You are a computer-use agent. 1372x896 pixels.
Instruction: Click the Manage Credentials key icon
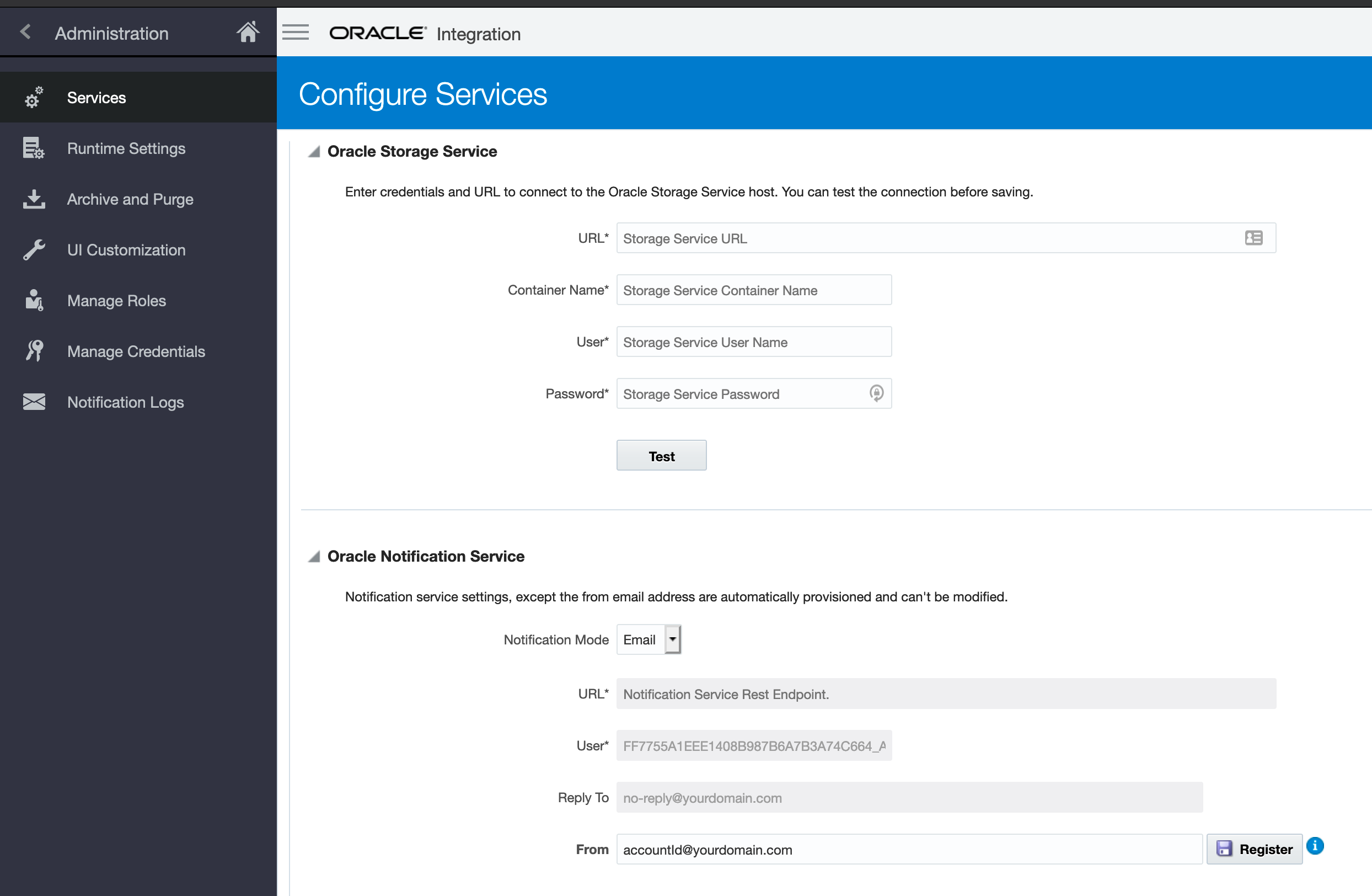[34, 351]
